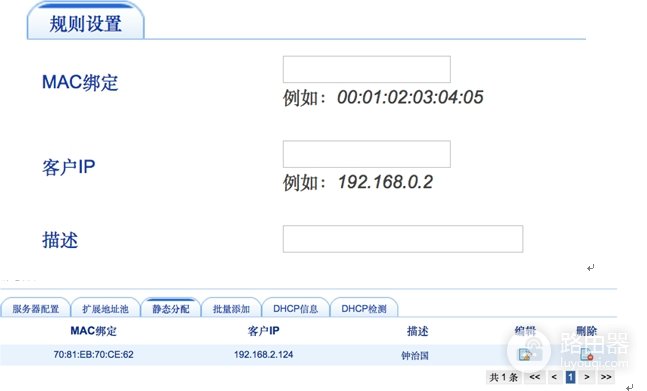Viewport: 647px width, 391px height.
Task: Go to next page with > button
Action: (x=587, y=377)
